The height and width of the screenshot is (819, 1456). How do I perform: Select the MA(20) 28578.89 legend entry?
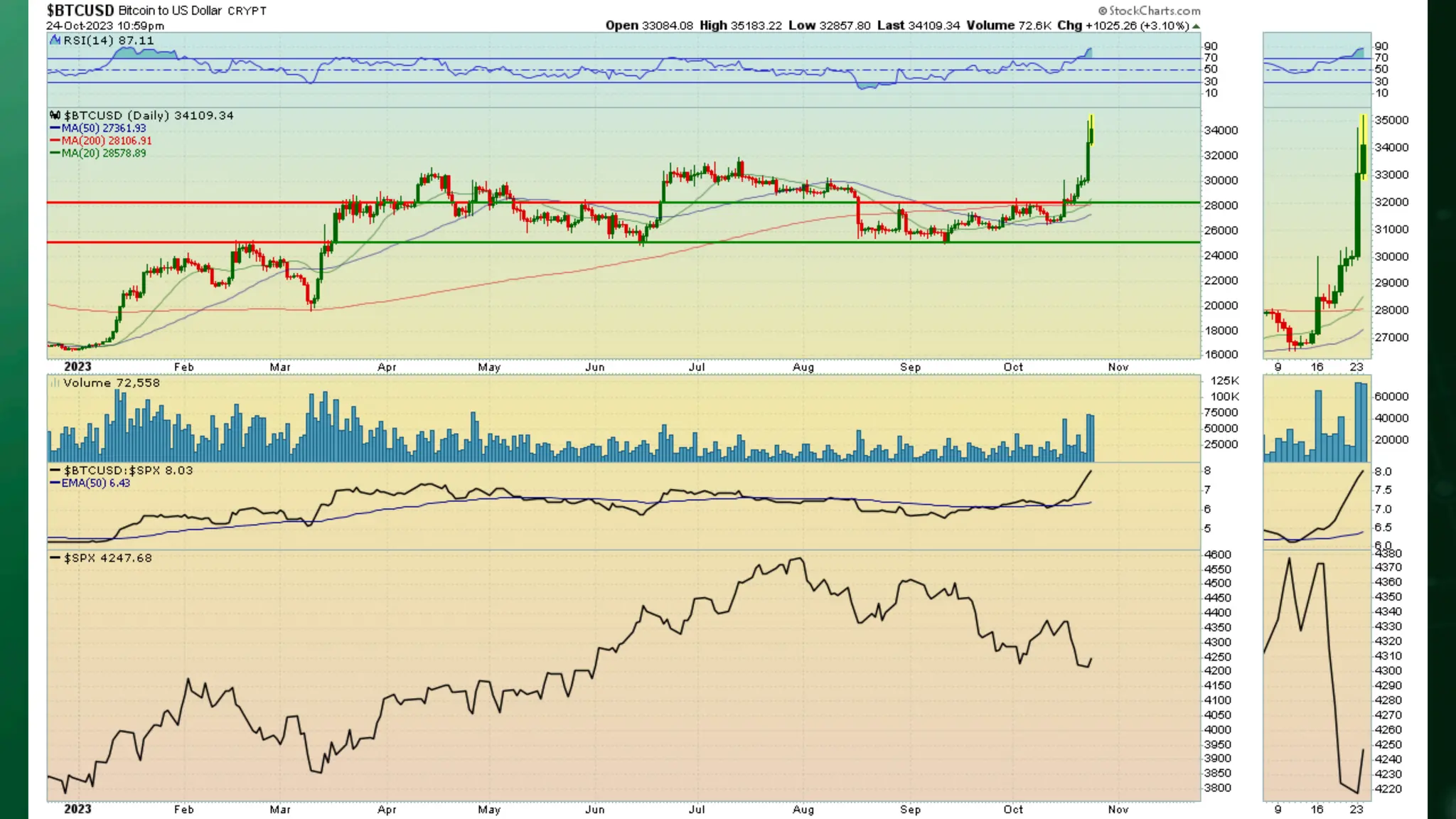coord(103,153)
